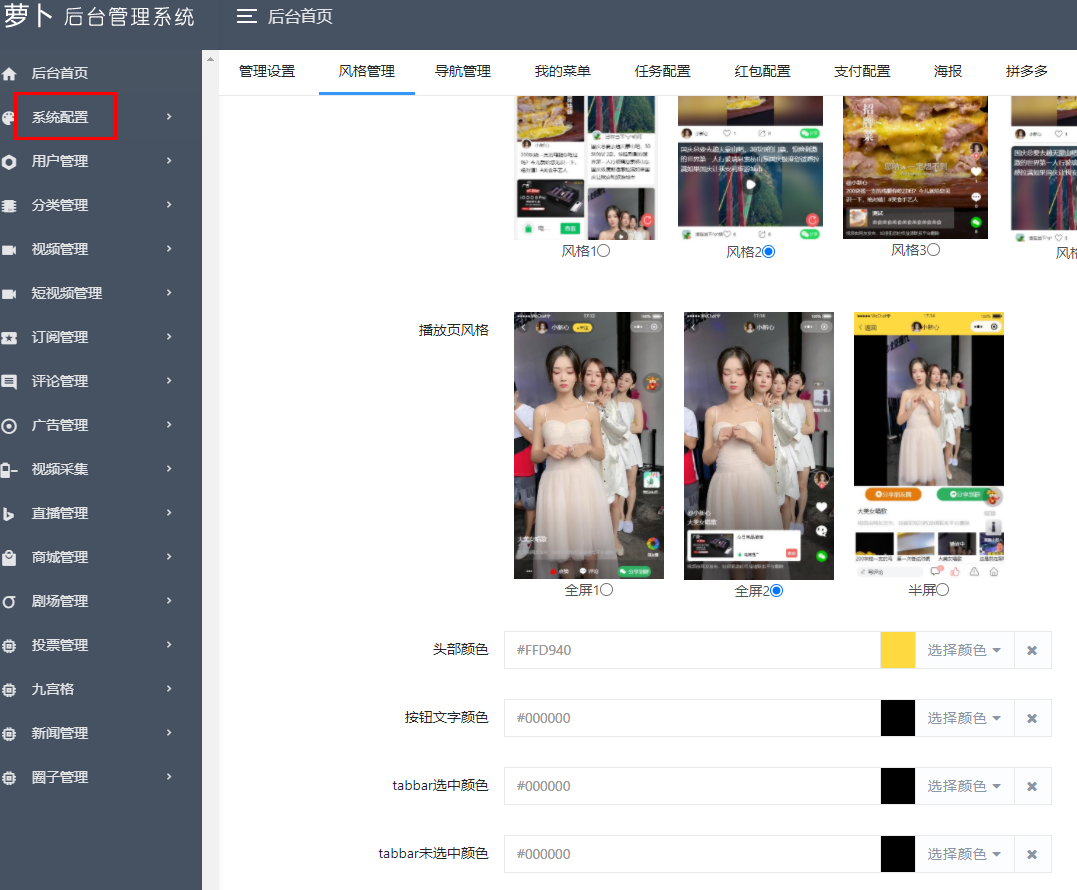Clear the tabbar未选中颜色 value with X
This screenshot has width=1077, height=890.
point(1032,854)
